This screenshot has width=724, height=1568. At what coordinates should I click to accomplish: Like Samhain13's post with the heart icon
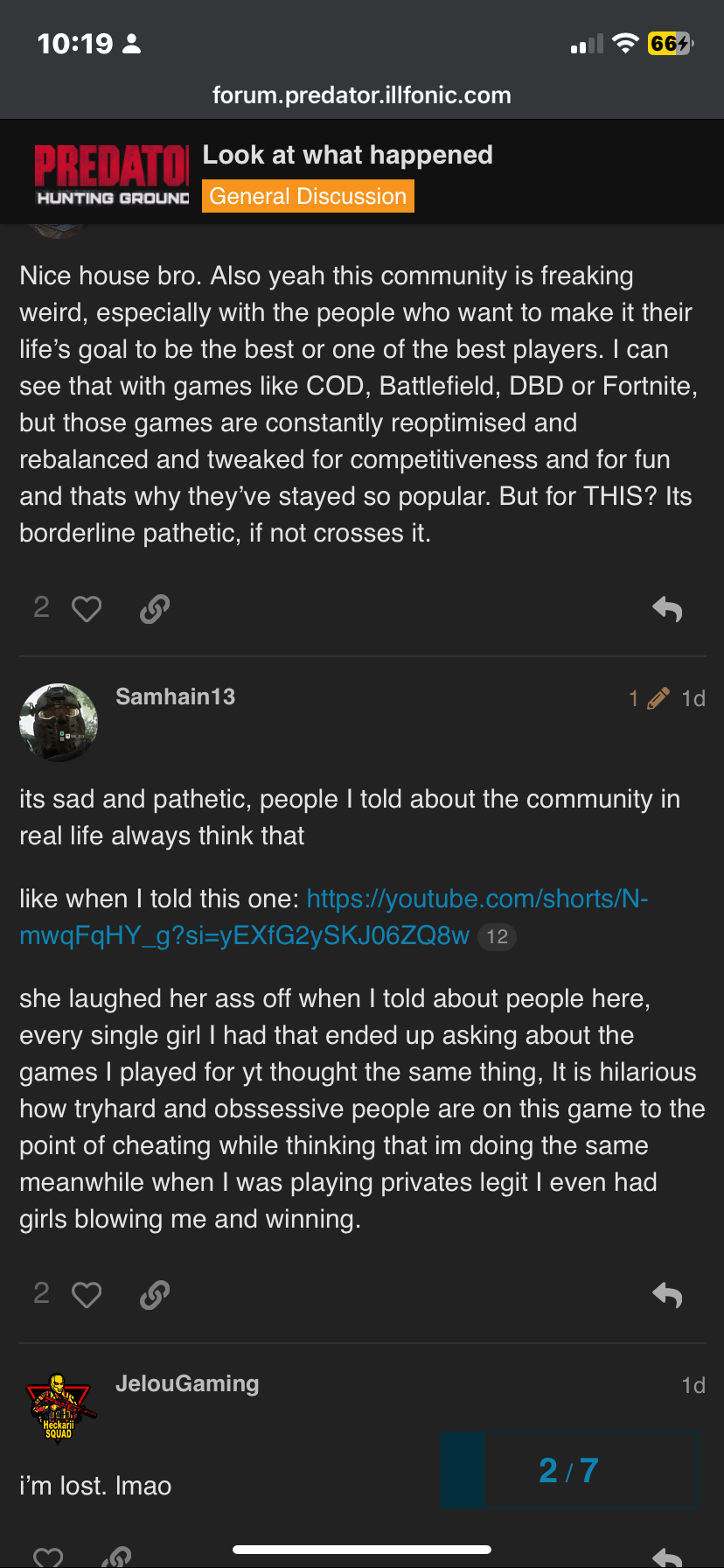87,1295
